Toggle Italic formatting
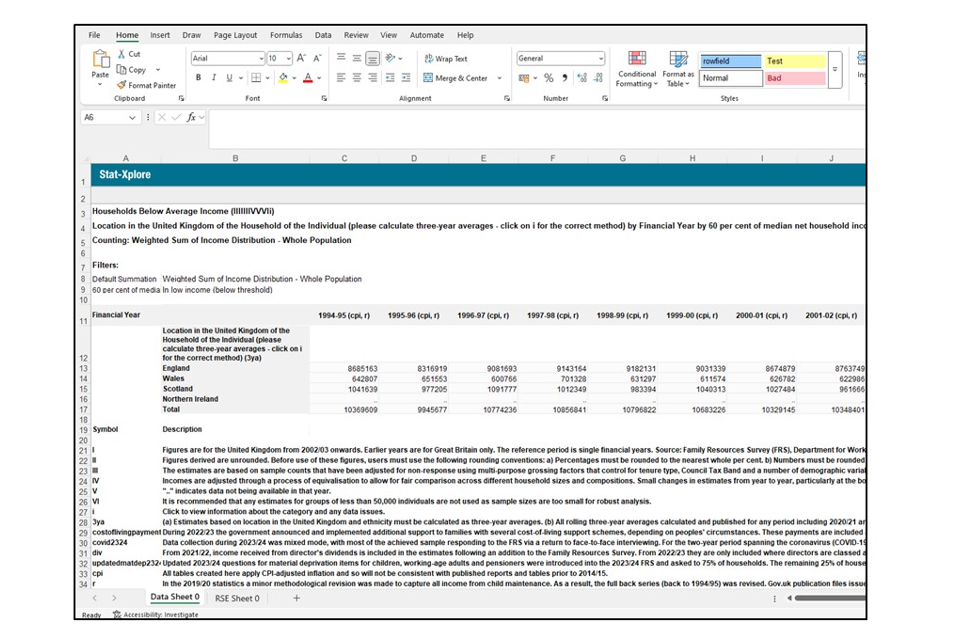The image size is (960, 640). pos(213,78)
